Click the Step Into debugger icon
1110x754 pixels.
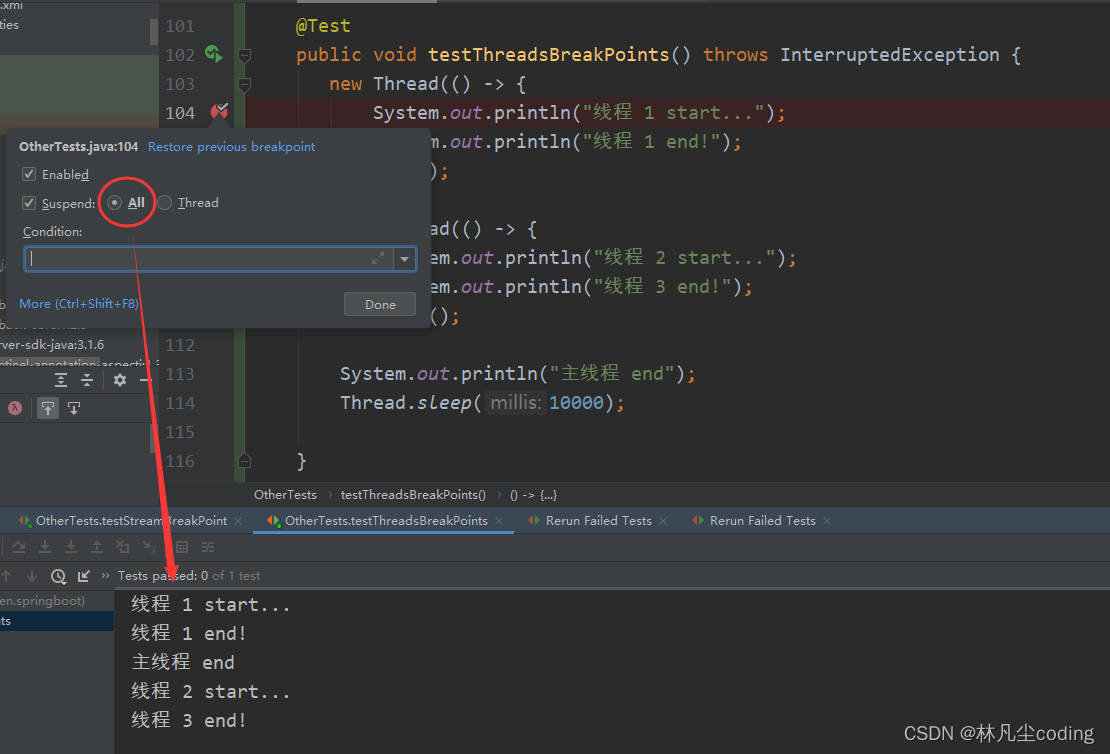(45, 547)
